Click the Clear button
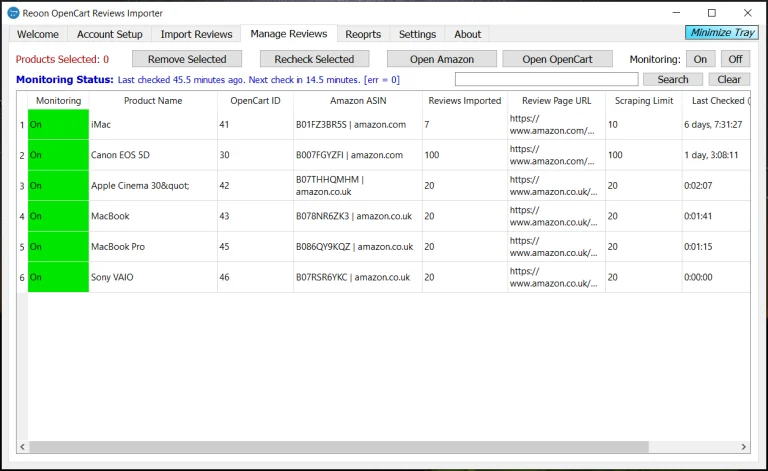This screenshot has width=768, height=471. pos(729,79)
